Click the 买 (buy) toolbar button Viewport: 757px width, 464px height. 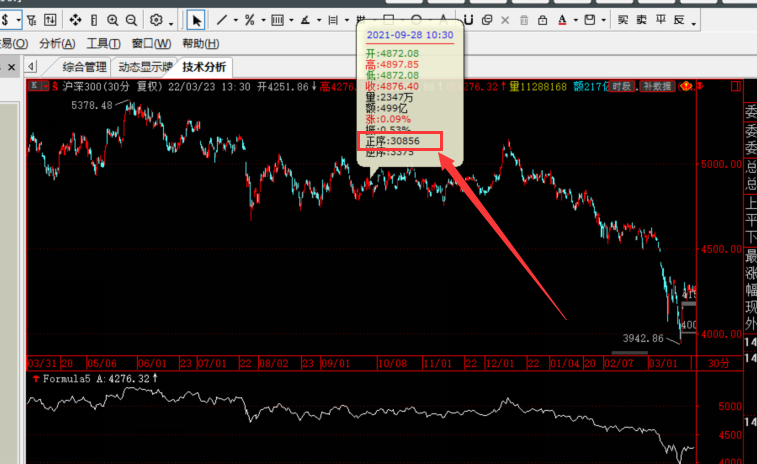[623, 20]
